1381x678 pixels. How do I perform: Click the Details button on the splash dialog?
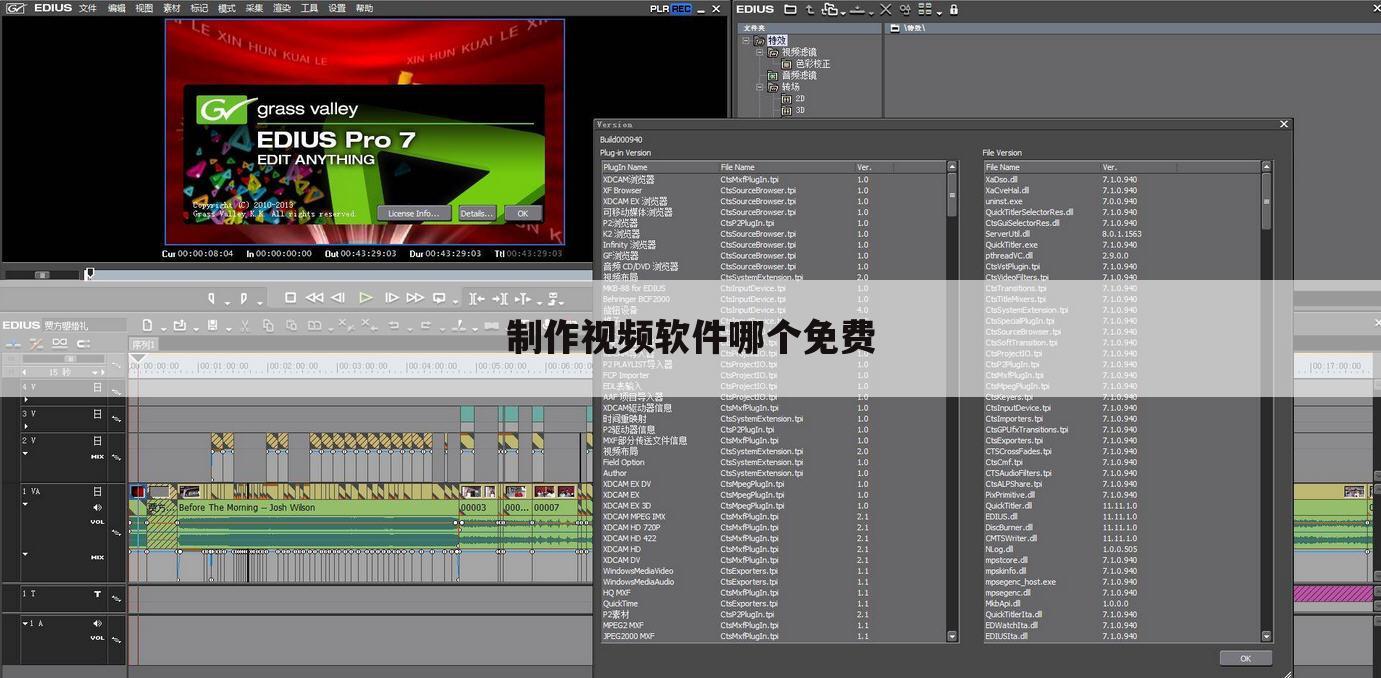(477, 213)
